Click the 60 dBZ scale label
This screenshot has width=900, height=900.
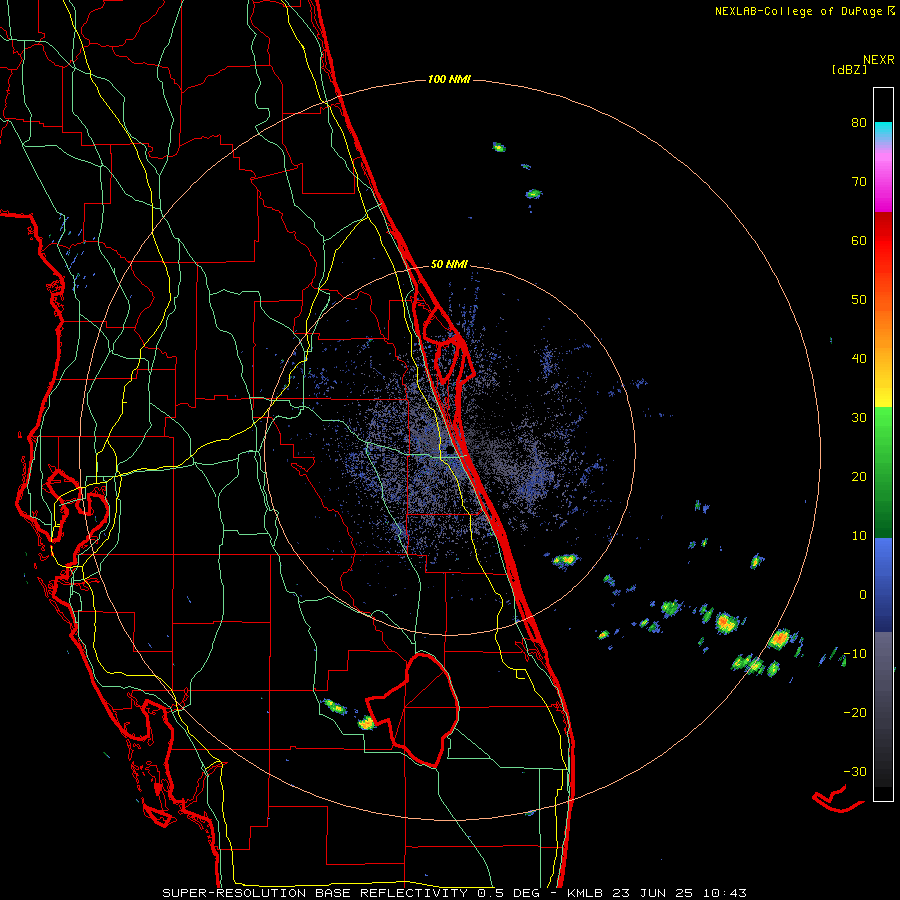859,240
